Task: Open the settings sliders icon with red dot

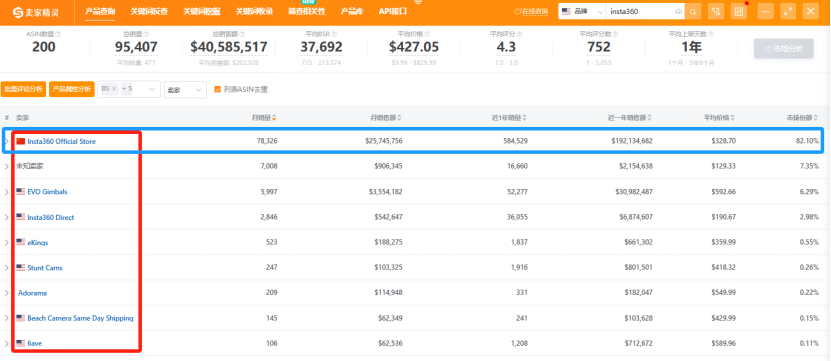Action: click(739, 11)
